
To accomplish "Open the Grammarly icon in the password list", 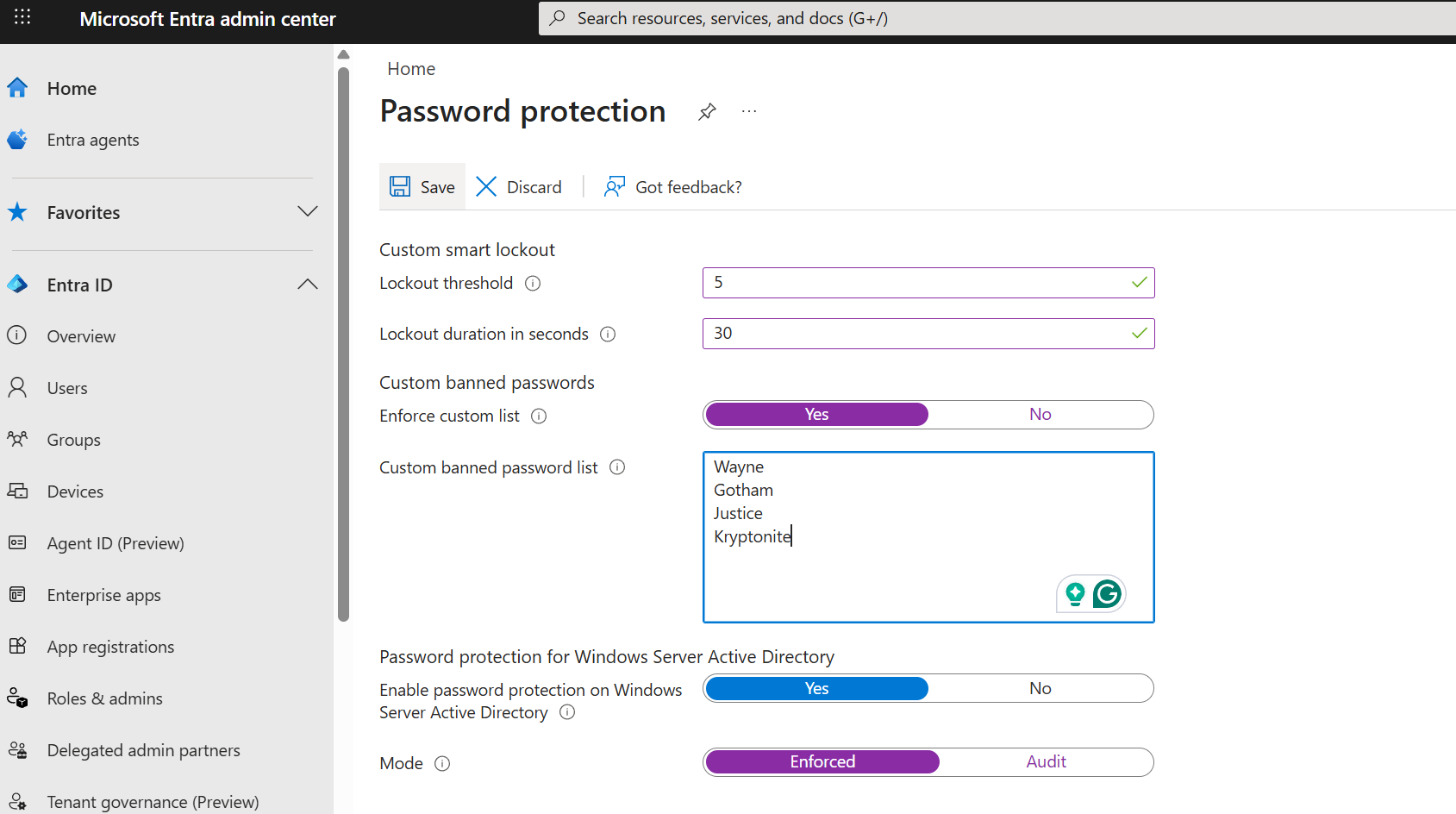I will (1107, 594).
